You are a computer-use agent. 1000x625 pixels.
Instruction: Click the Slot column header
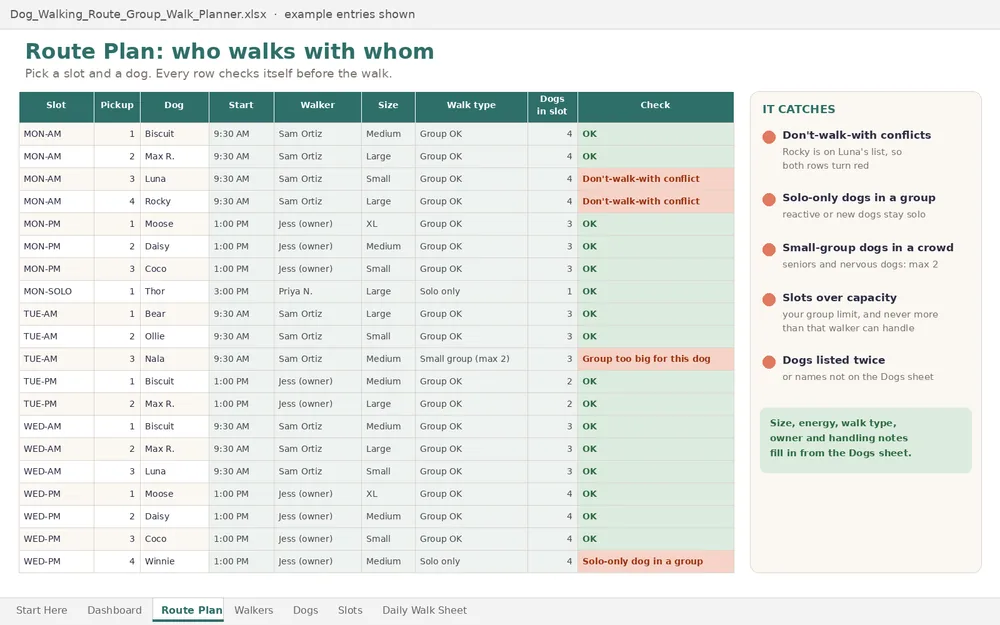pyautogui.click(x=56, y=107)
